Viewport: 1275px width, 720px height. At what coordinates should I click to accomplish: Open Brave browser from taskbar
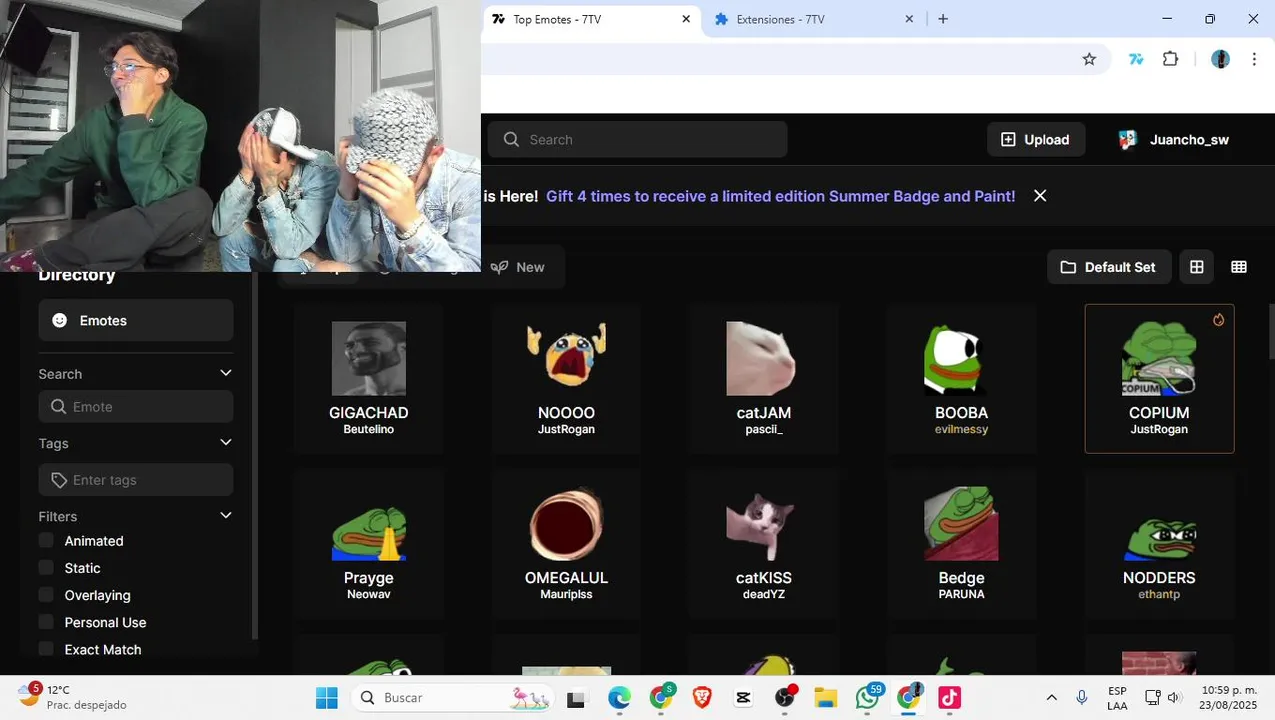pyautogui.click(x=702, y=698)
